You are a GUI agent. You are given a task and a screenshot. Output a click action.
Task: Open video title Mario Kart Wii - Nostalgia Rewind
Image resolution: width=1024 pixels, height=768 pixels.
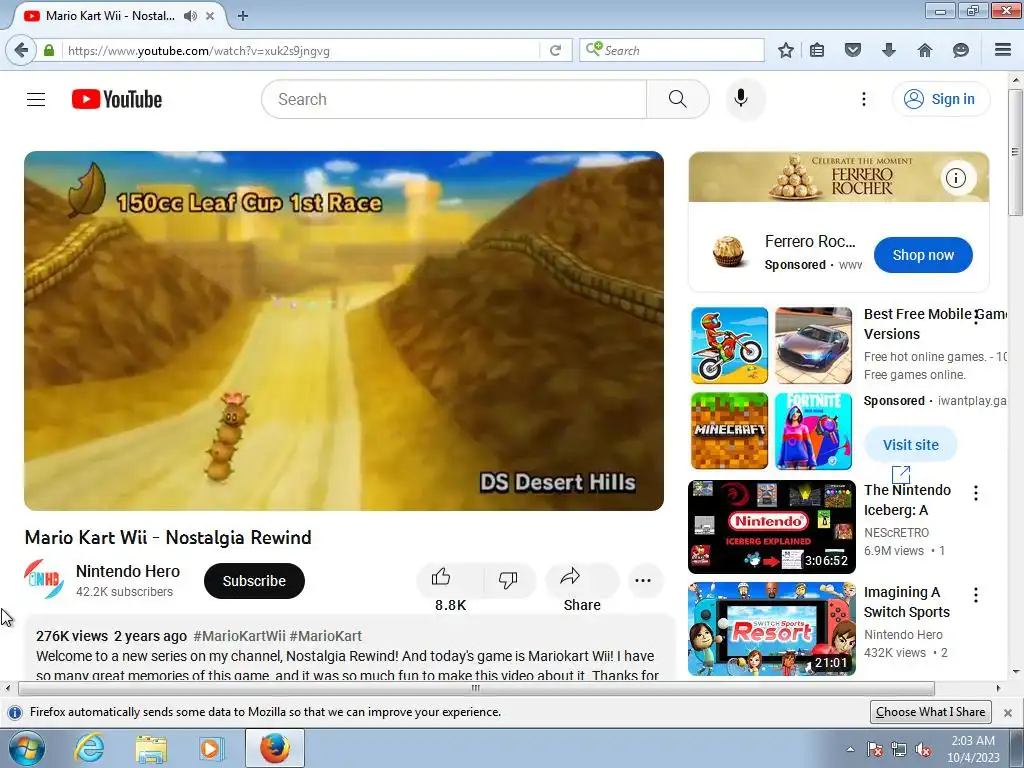point(168,537)
